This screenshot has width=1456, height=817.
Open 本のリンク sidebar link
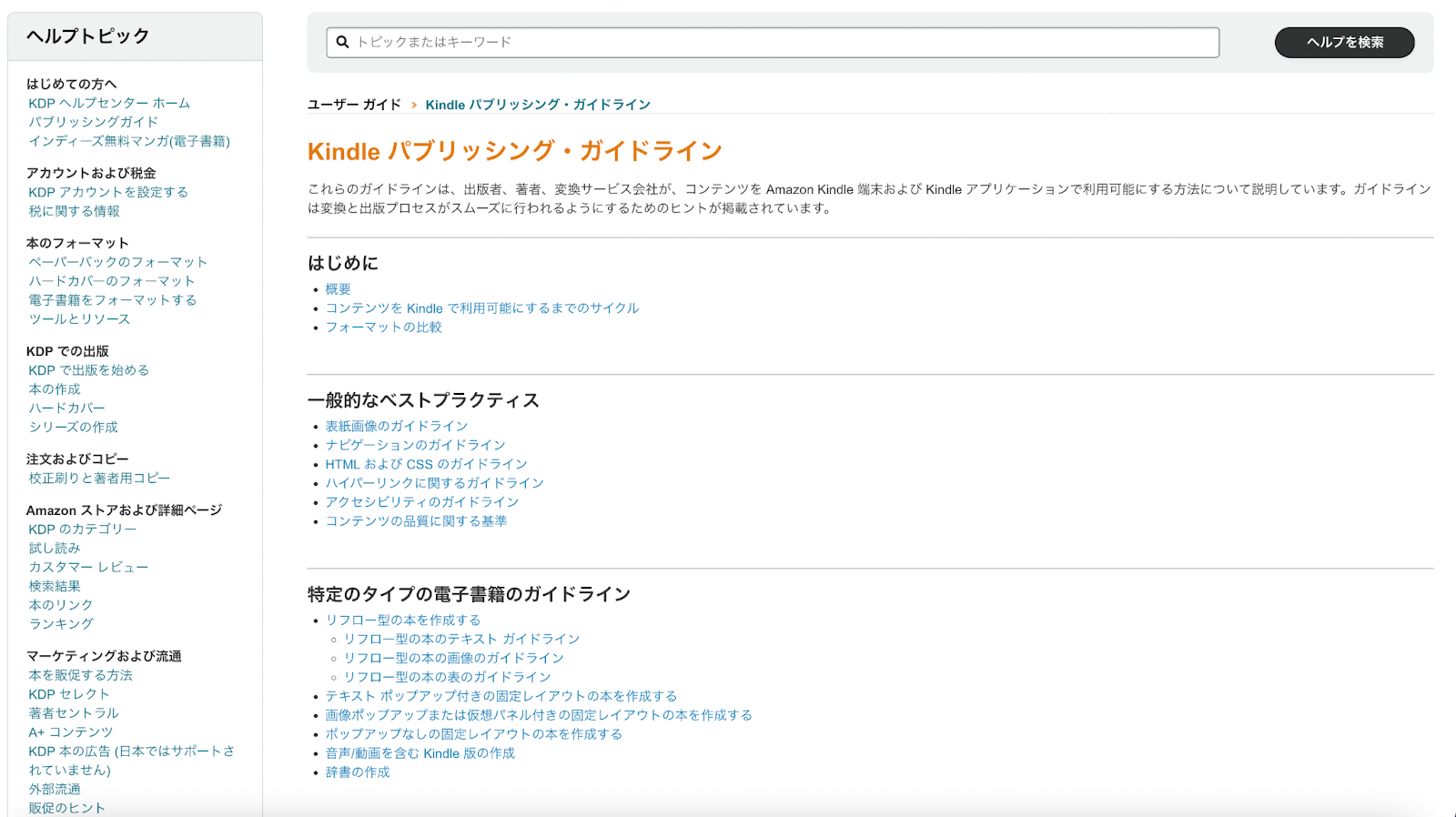61,605
